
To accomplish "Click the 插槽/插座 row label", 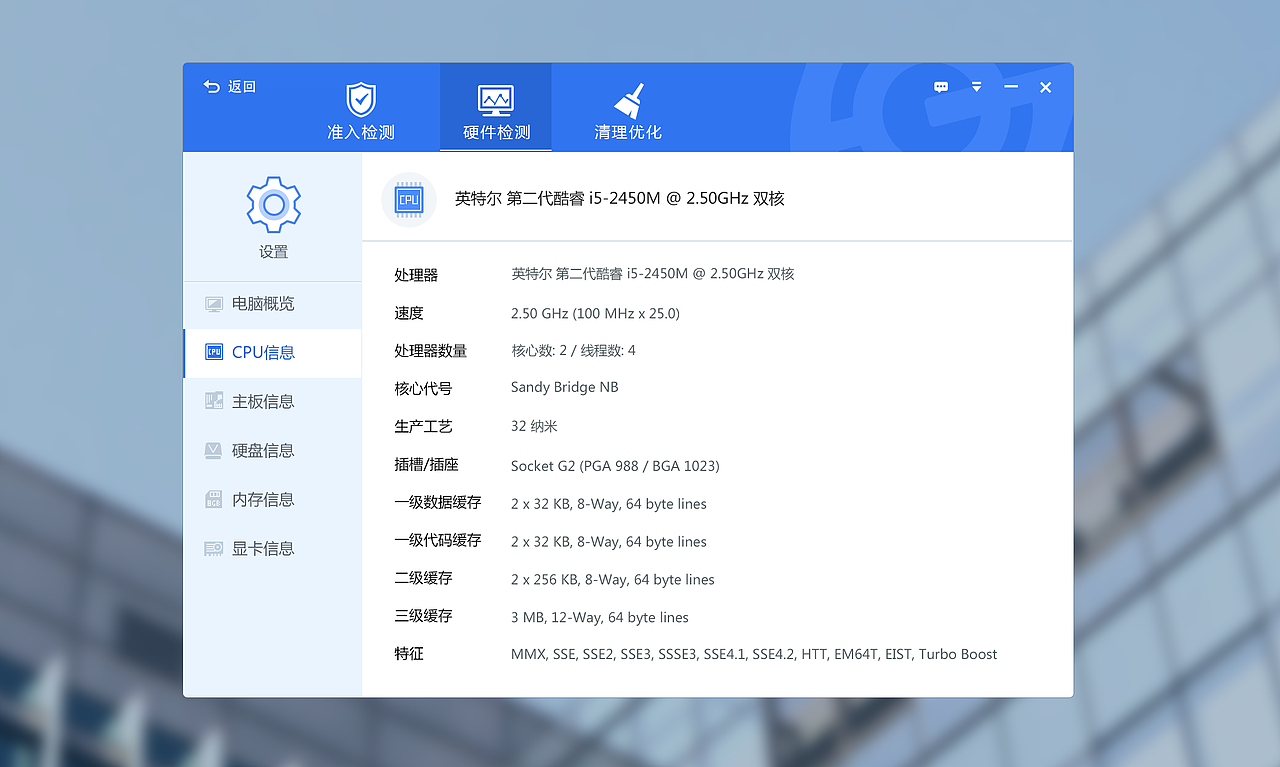I will [426, 465].
